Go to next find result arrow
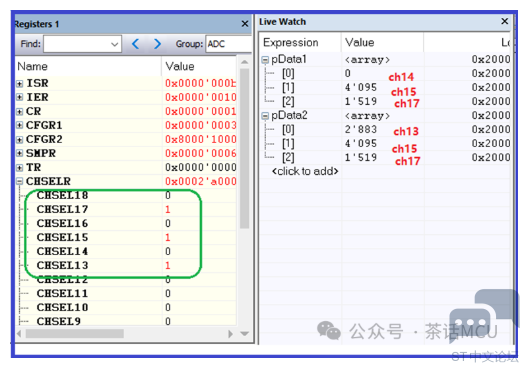The height and width of the screenshot is (372, 528). [x=157, y=44]
